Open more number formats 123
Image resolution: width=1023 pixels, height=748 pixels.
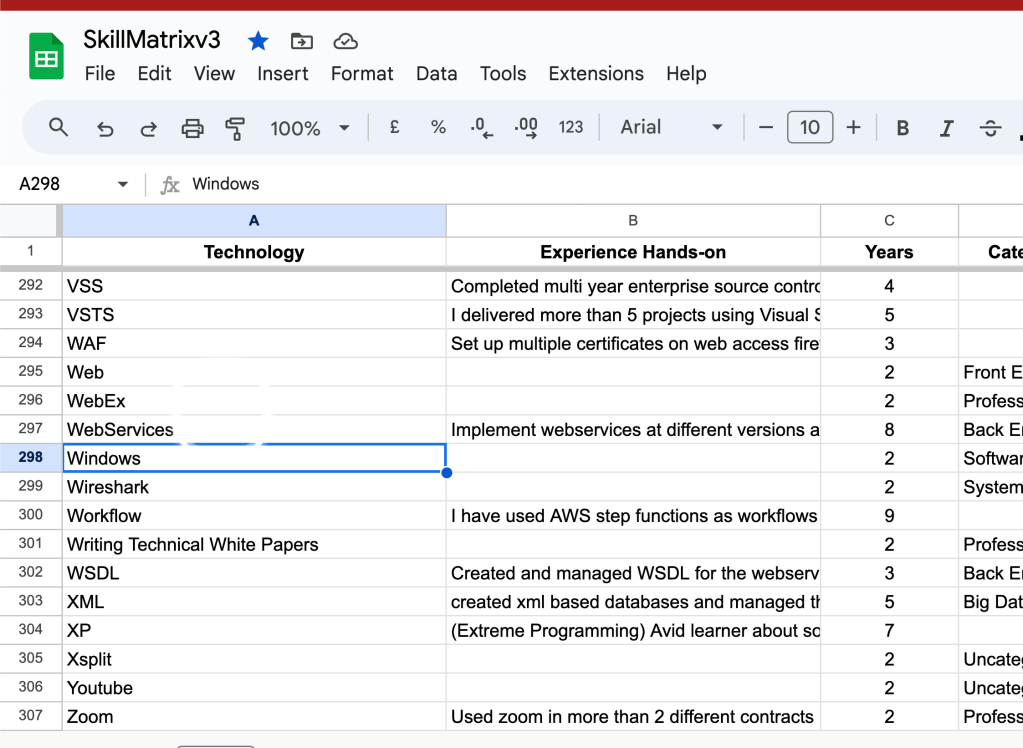pos(571,127)
